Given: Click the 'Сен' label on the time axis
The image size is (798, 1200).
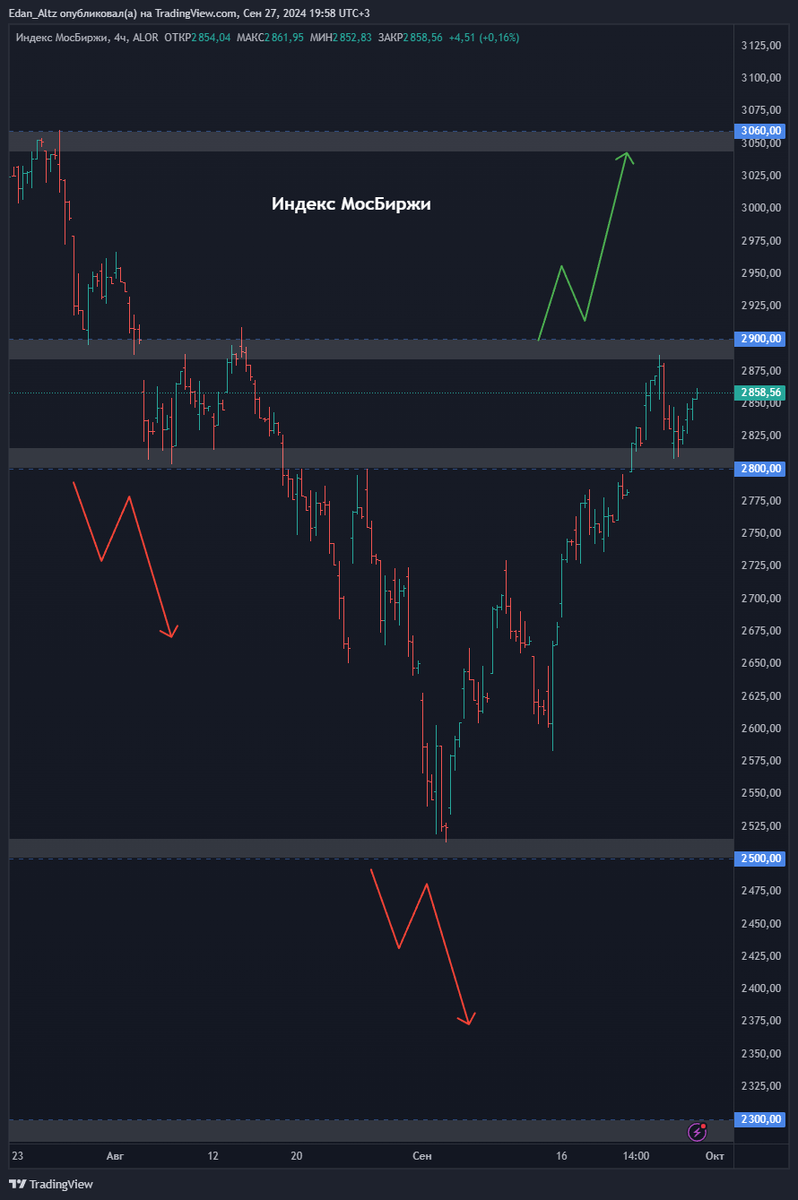Looking at the screenshot, I should point(422,1156).
